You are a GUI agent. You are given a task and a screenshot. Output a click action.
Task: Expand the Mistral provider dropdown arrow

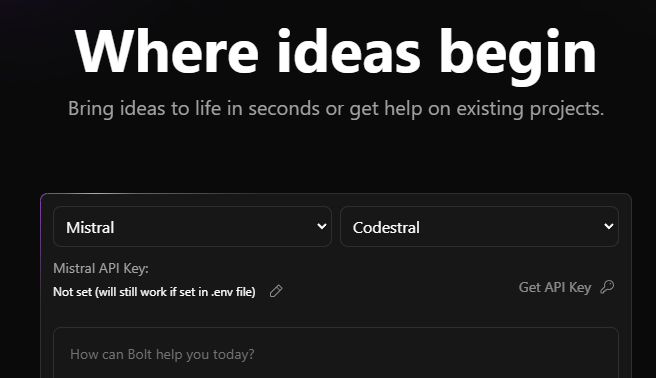click(x=321, y=226)
